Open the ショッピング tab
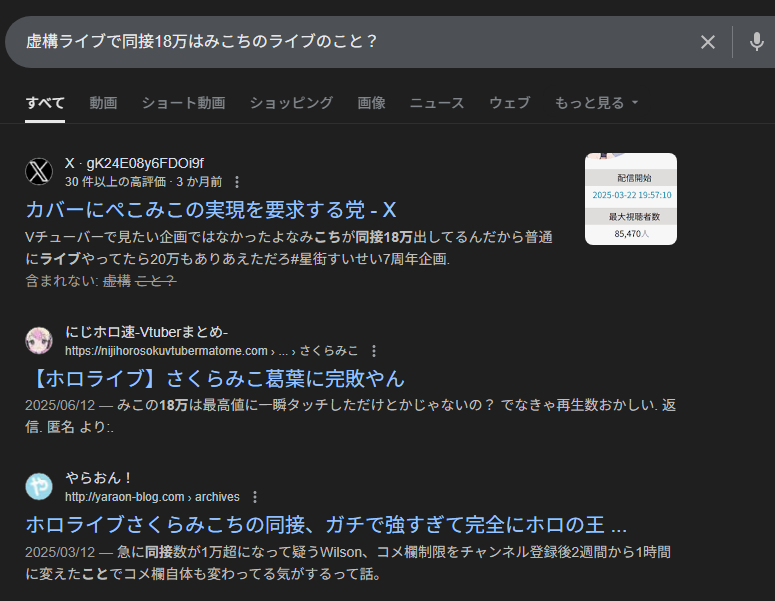Screen dimensions: 775x601 click(x=291, y=103)
